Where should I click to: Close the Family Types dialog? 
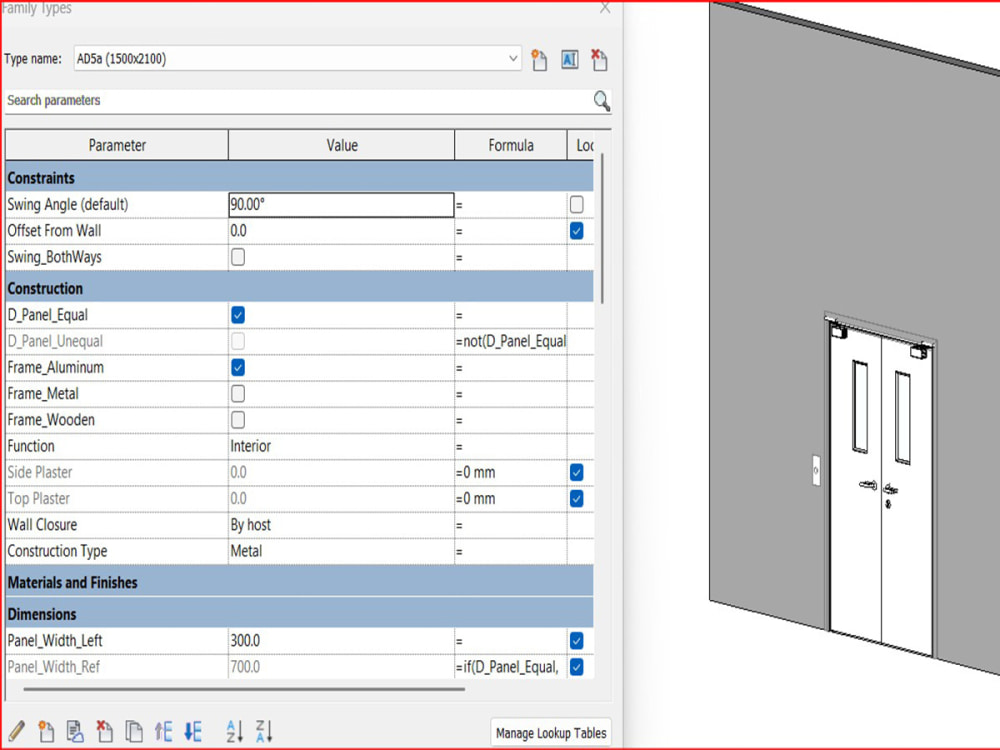[605, 8]
